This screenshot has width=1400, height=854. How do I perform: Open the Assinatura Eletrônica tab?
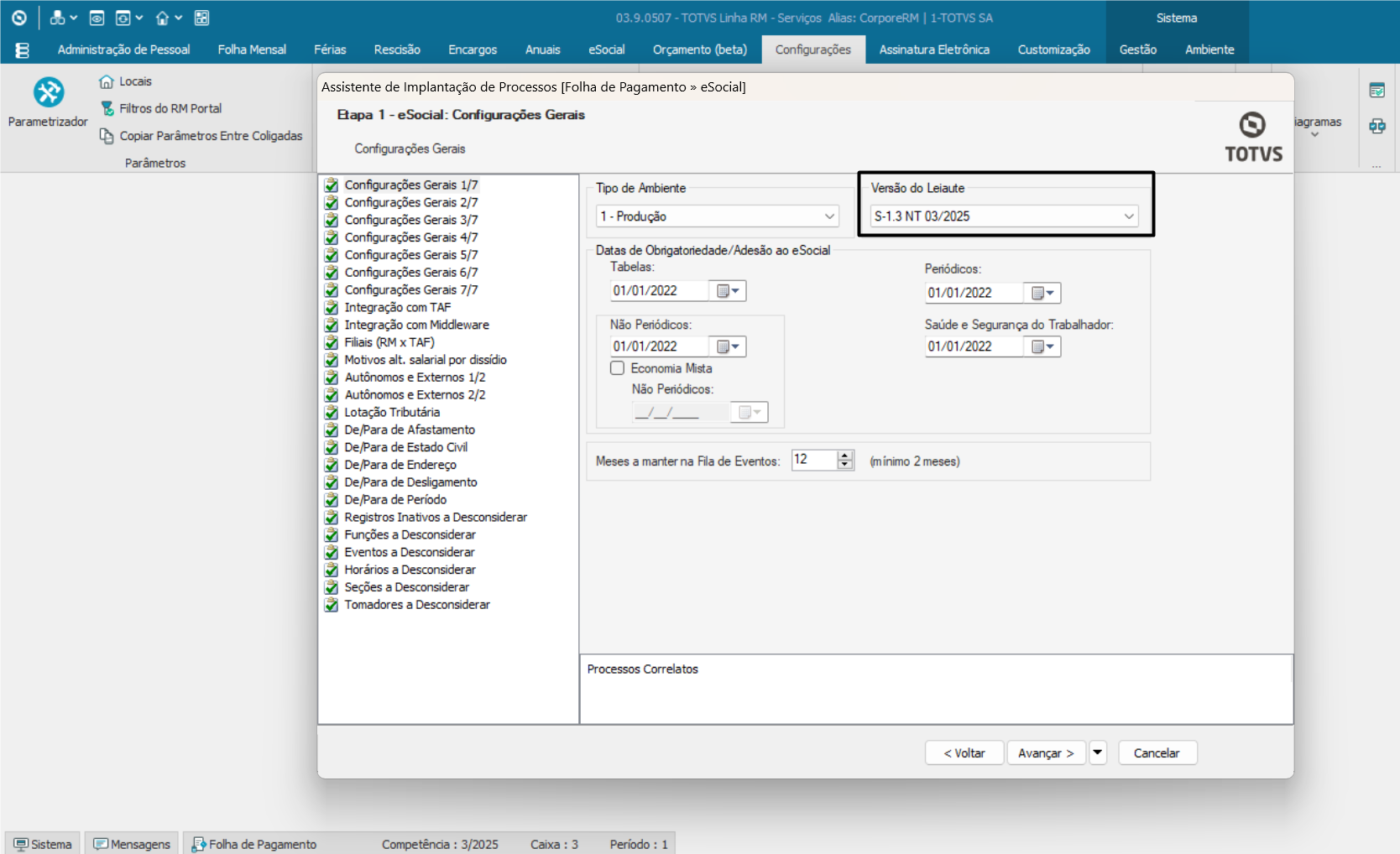934,49
